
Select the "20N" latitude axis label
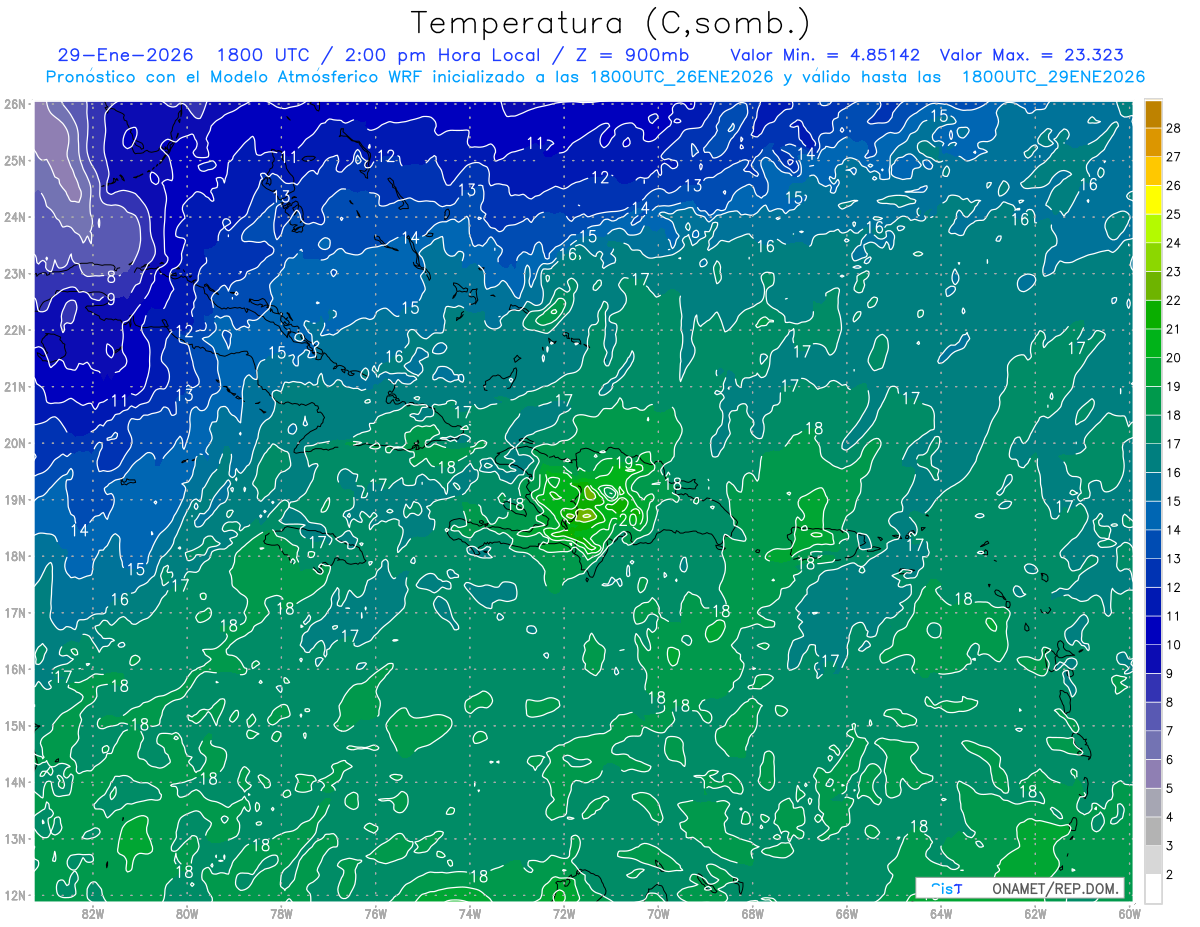tap(14, 443)
